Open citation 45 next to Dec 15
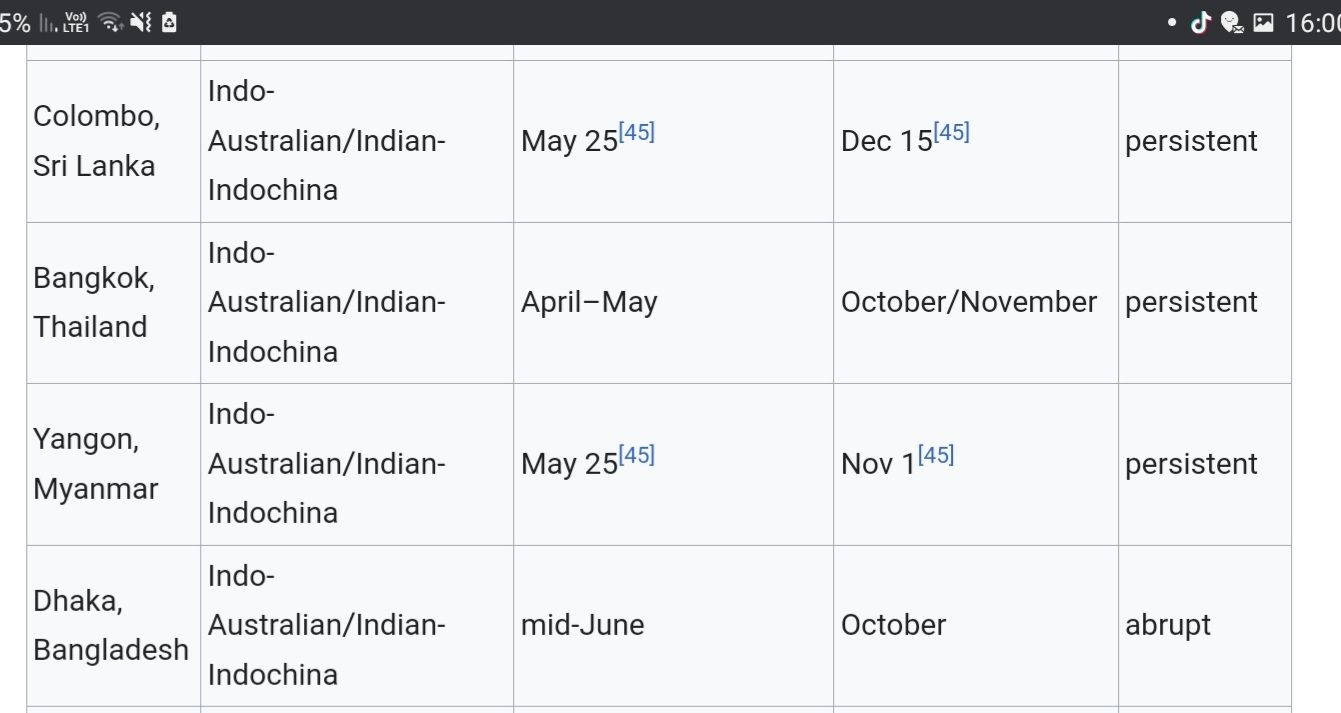1341x713 pixels. [951, 133]
